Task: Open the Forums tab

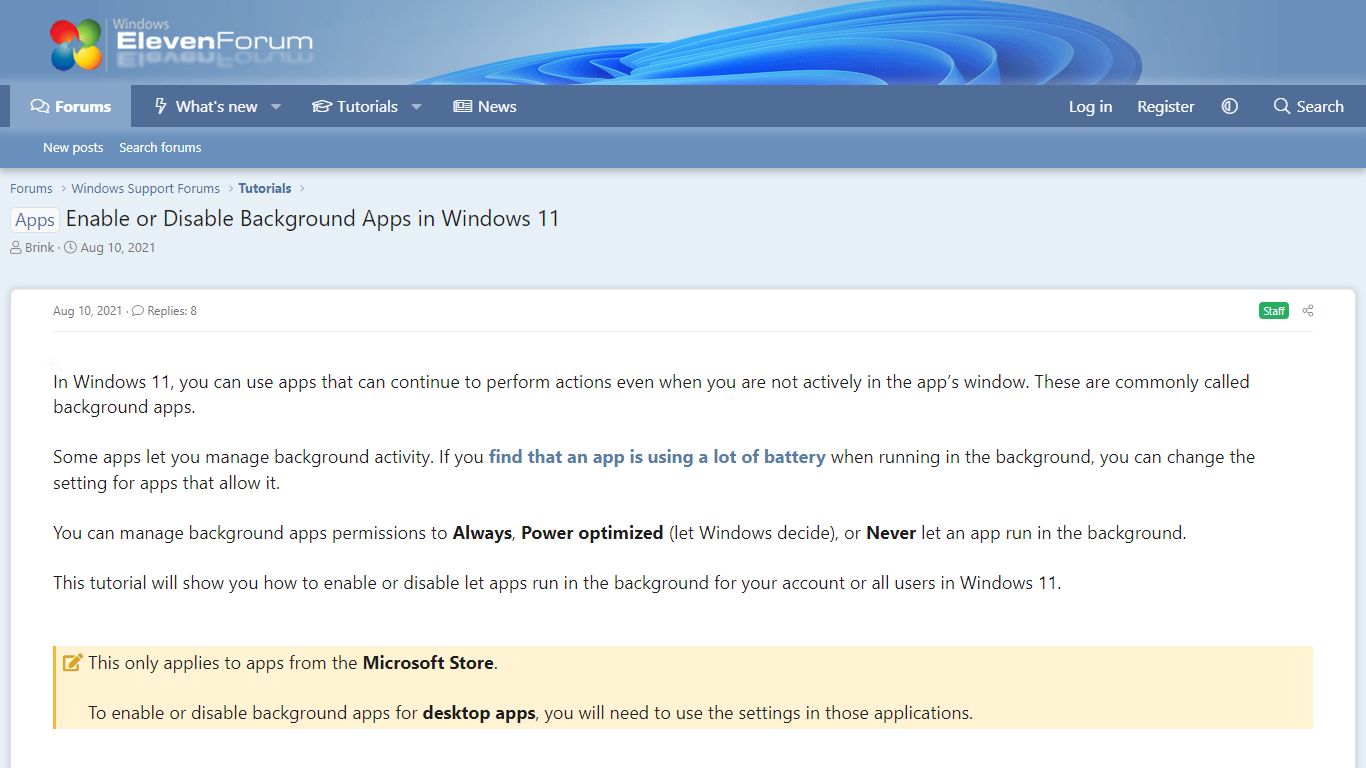Action: point(71,106)
